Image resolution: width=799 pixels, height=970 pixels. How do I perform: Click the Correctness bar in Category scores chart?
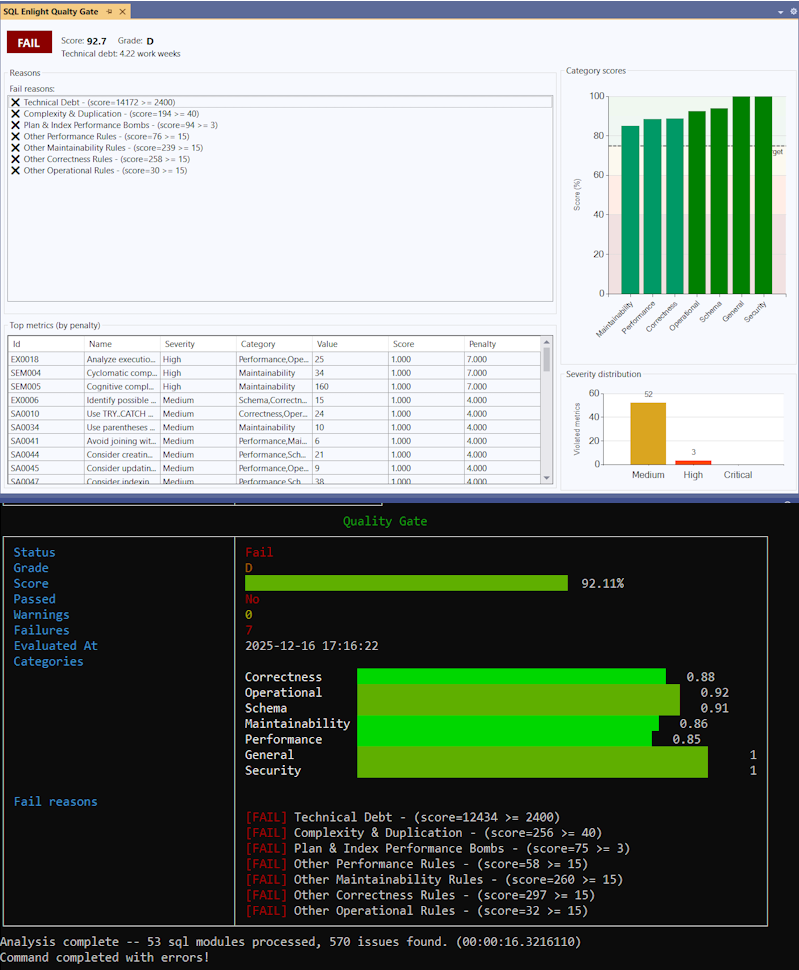675,206
